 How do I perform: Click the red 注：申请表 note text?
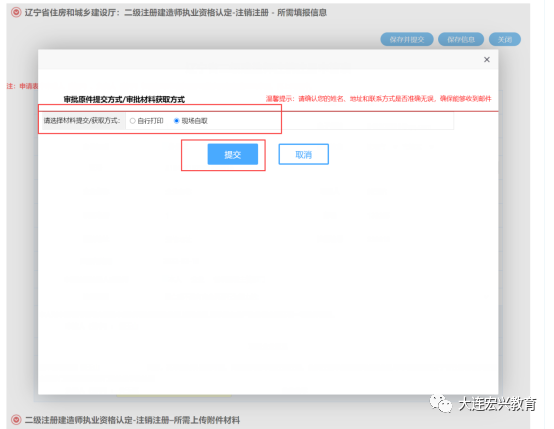tap(22, 86)
